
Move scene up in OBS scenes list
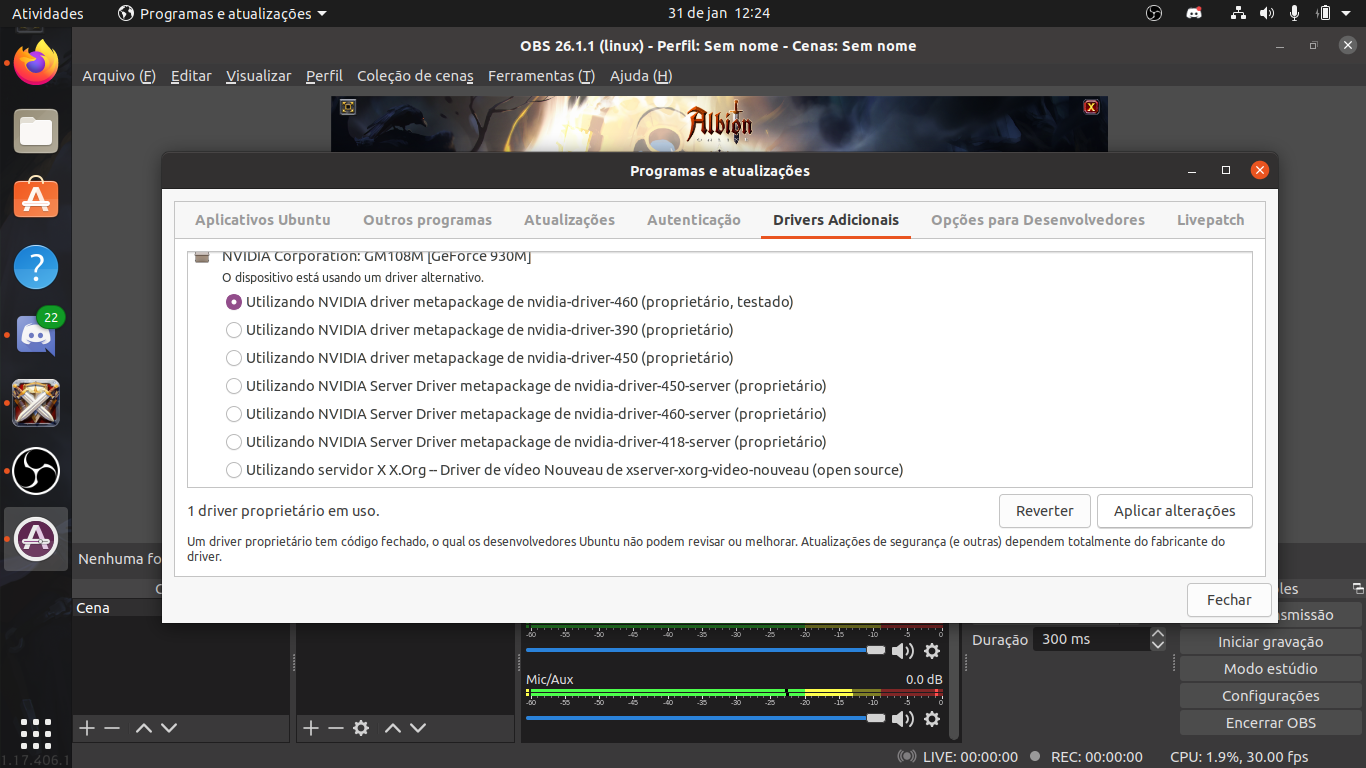144,728
